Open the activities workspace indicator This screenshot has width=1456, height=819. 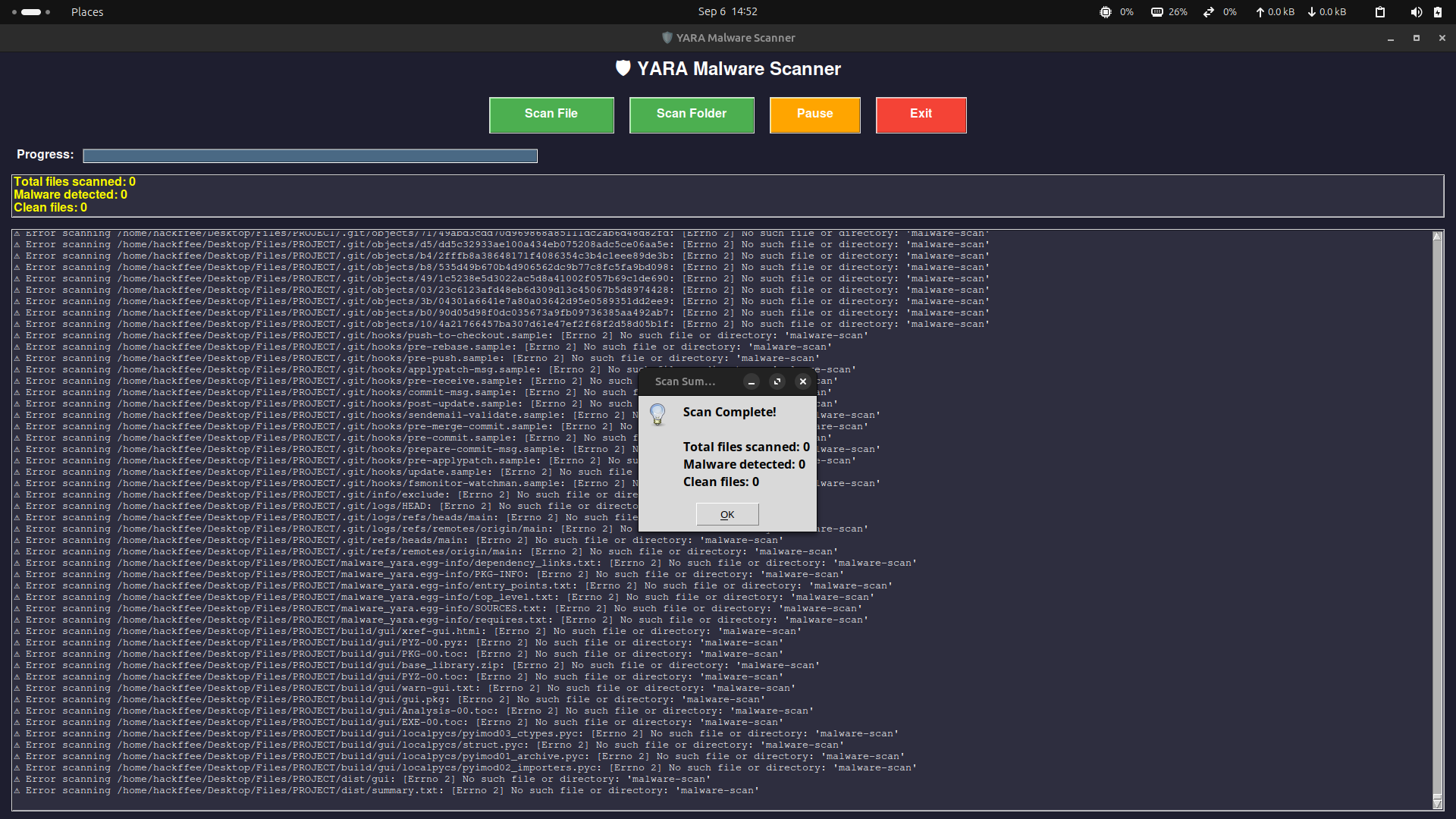(x=31, y=12)
